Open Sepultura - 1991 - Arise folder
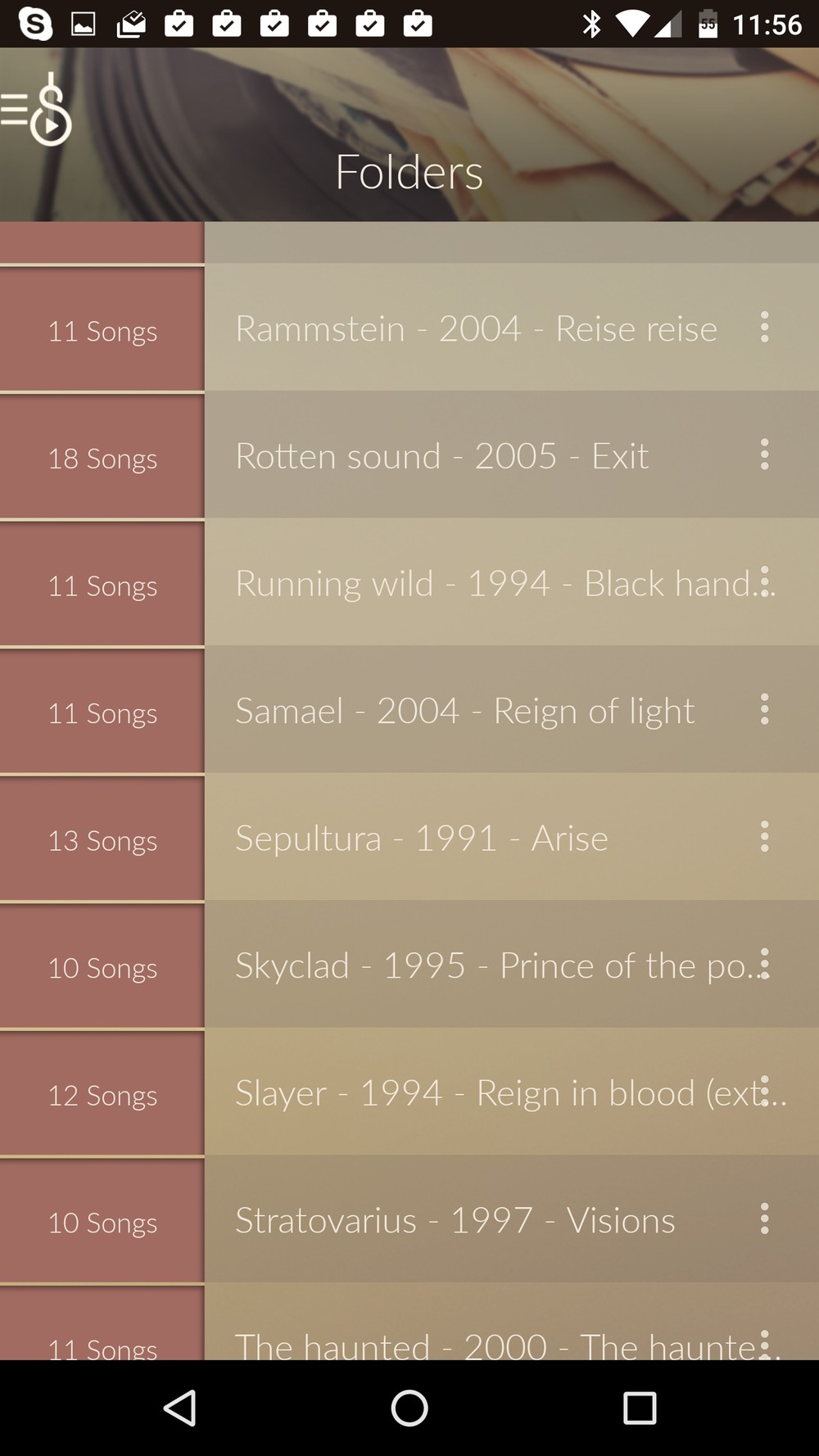The width and height of the screenshot is (819, 1456). coord(422,839)
